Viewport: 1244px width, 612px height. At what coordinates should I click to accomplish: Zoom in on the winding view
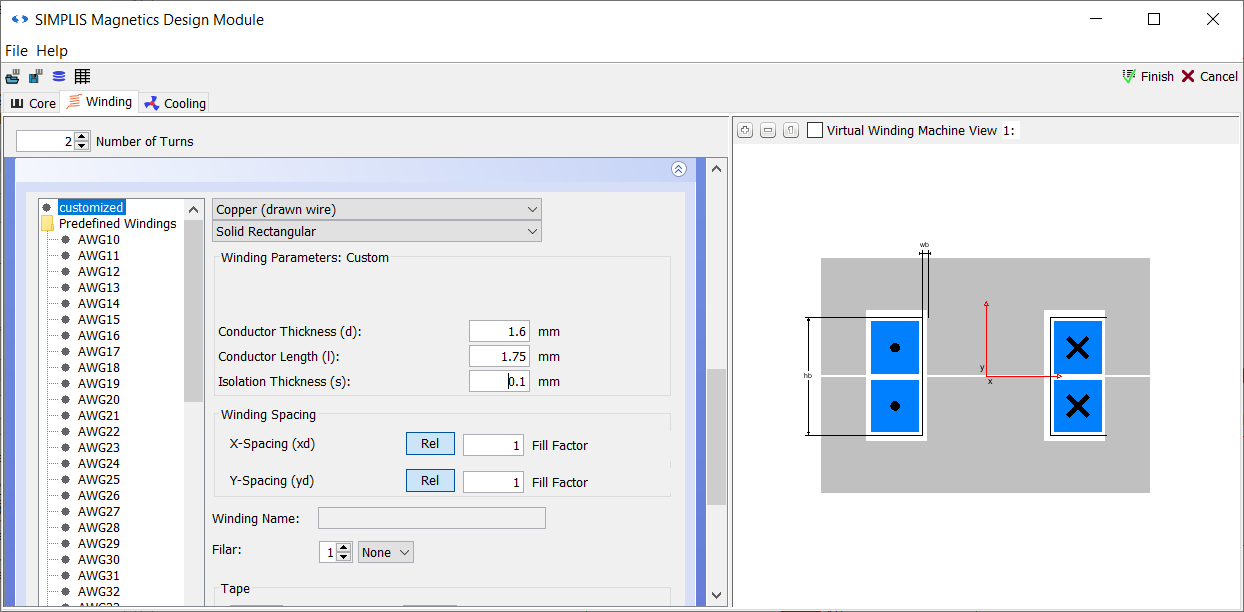coord(744,131)
